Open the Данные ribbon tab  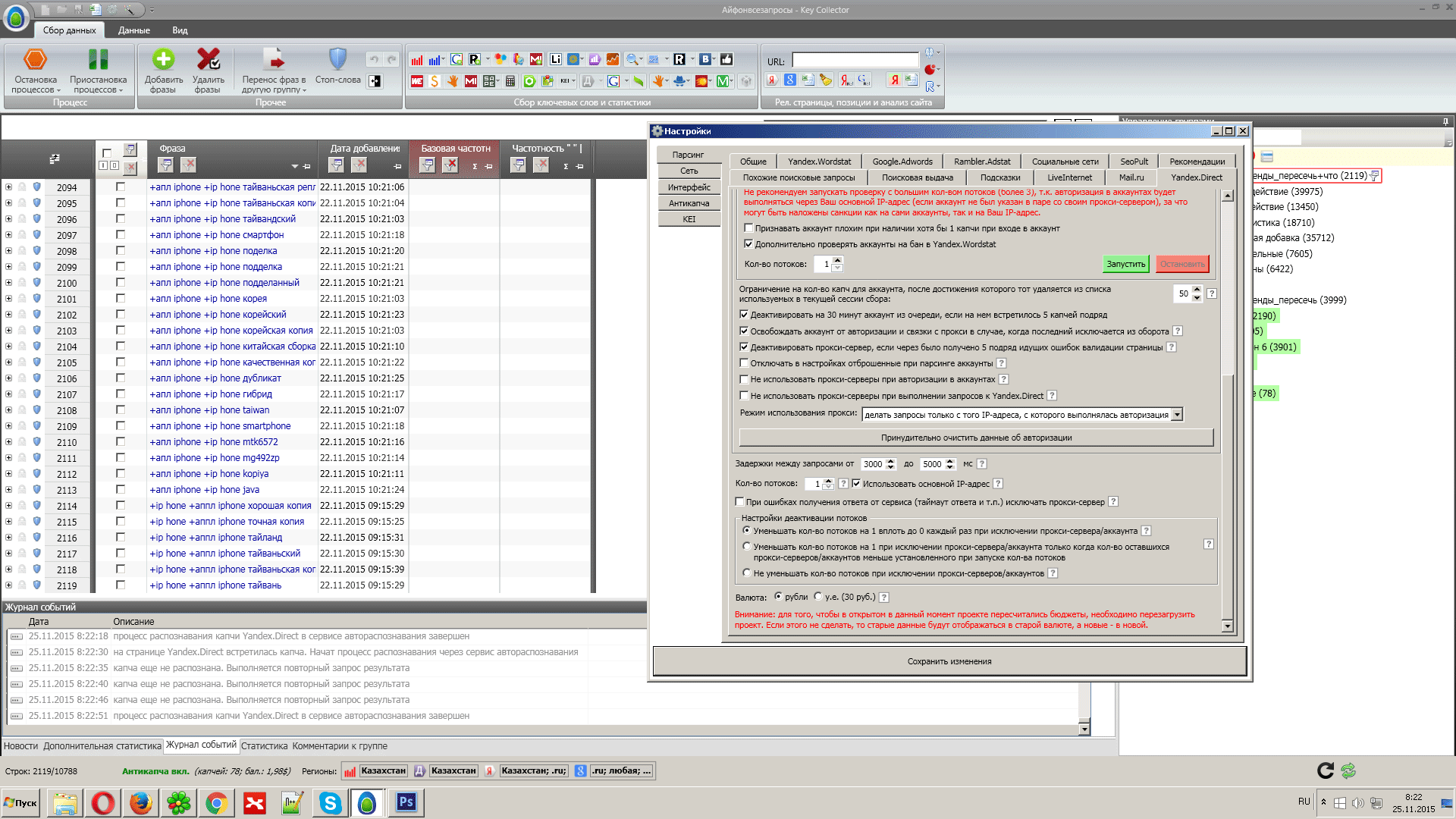click(x=133, y=30)
